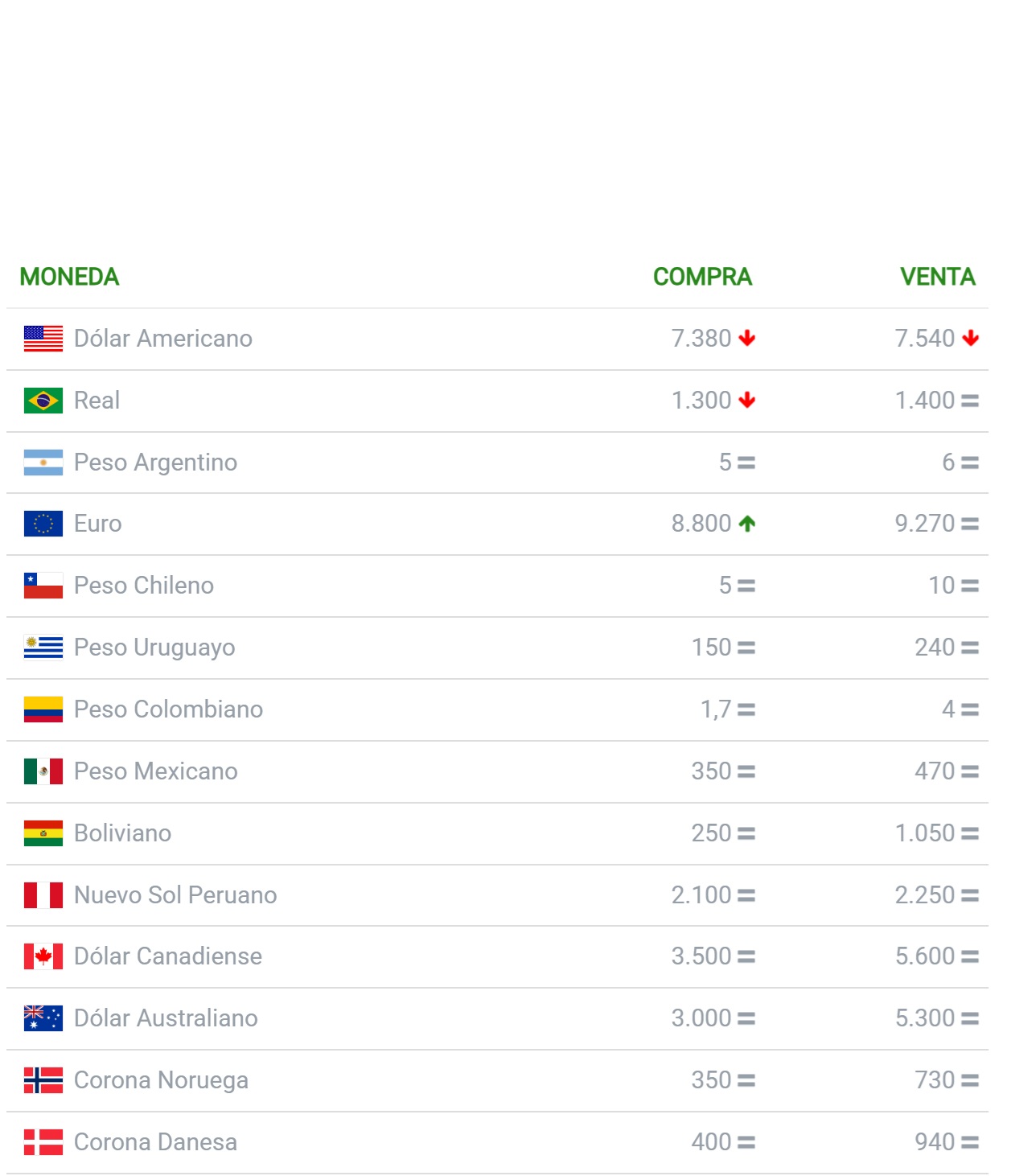
Task: Click the Boliviano compra value 250
Action: (711, 833)
